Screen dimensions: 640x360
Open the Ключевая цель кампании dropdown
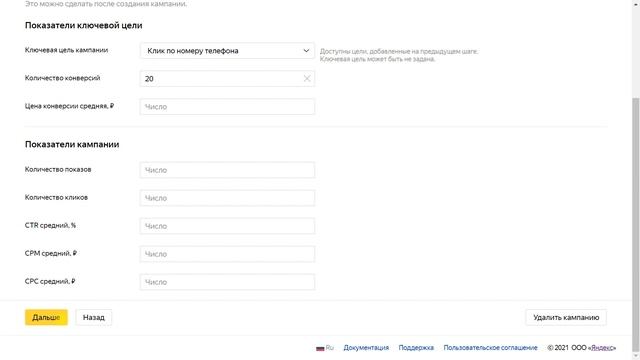tap(227, 51)
